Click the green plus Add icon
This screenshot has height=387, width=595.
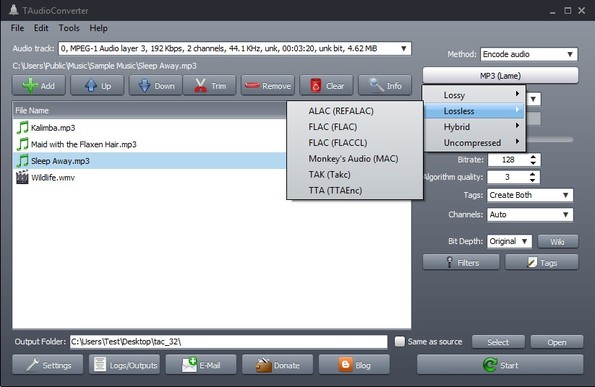pos(30,86)
